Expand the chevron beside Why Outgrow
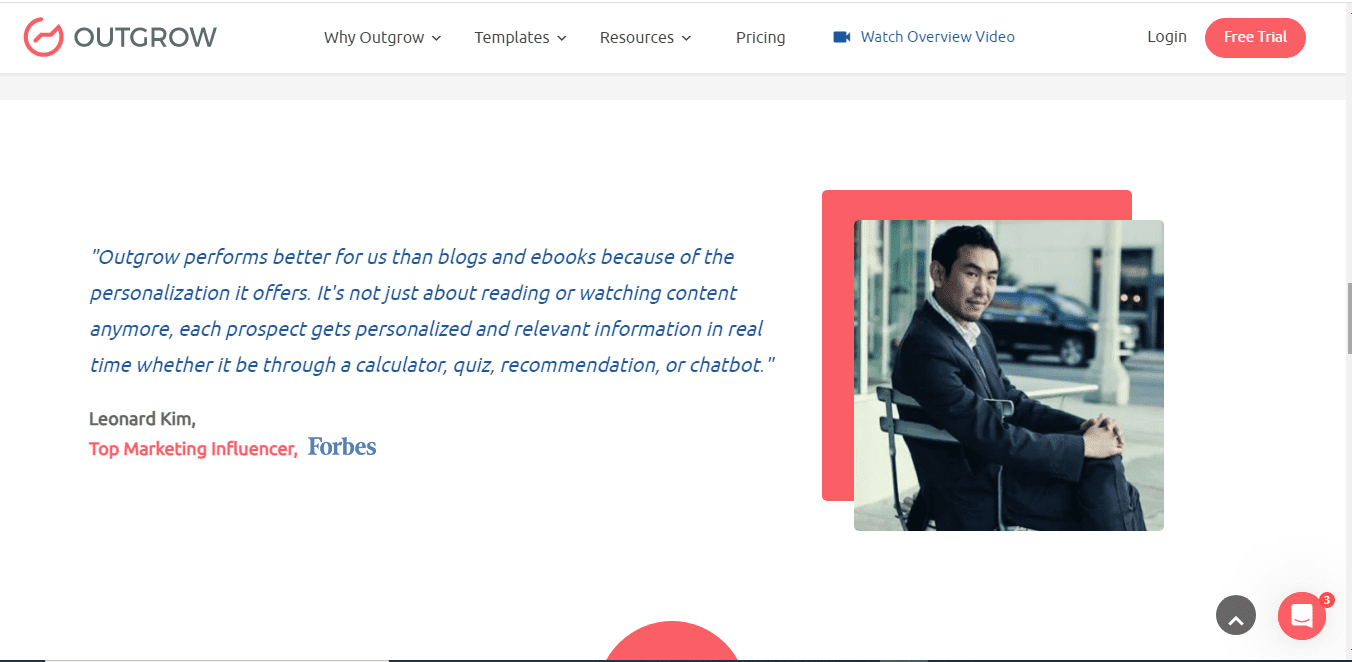The height and width of the screenshot is (662, 1352). click(436, 38)
